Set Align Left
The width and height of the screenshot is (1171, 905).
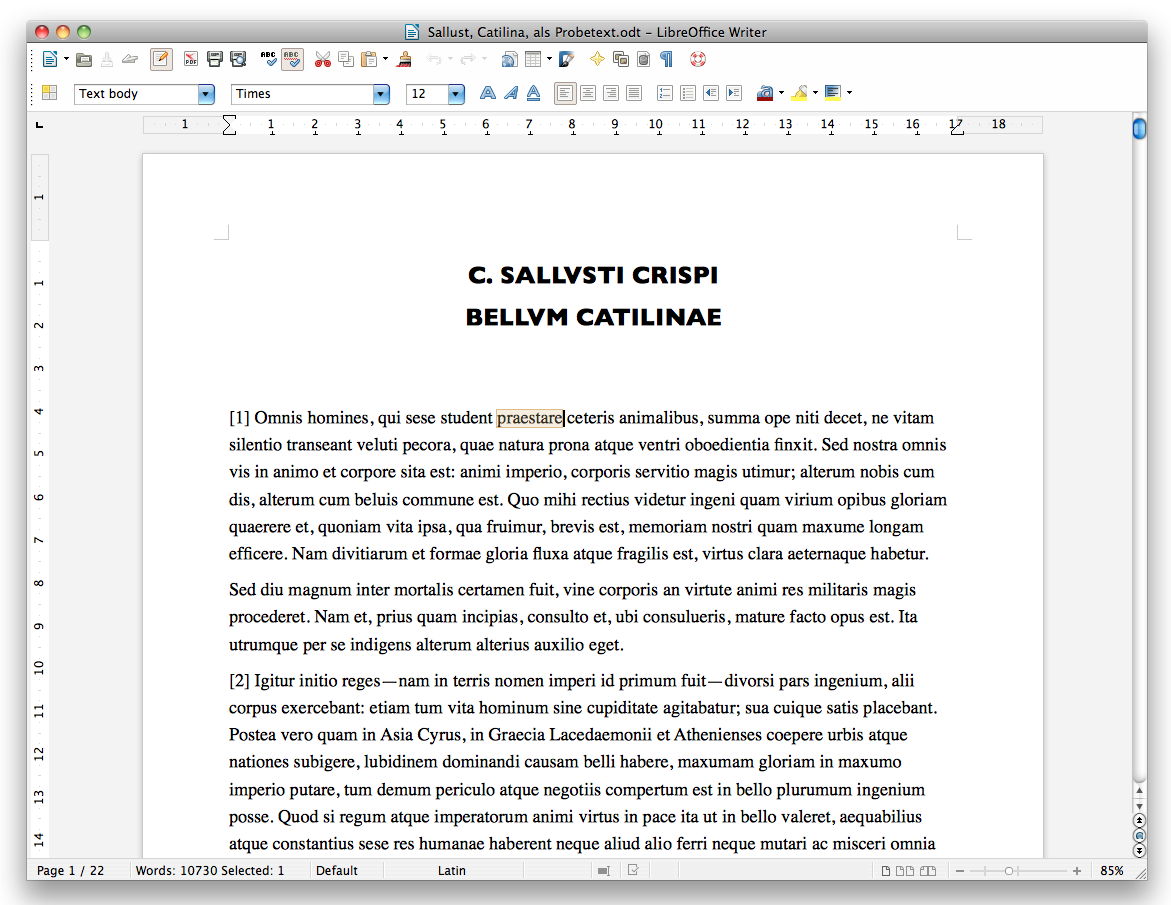click(x=565, y=93)
